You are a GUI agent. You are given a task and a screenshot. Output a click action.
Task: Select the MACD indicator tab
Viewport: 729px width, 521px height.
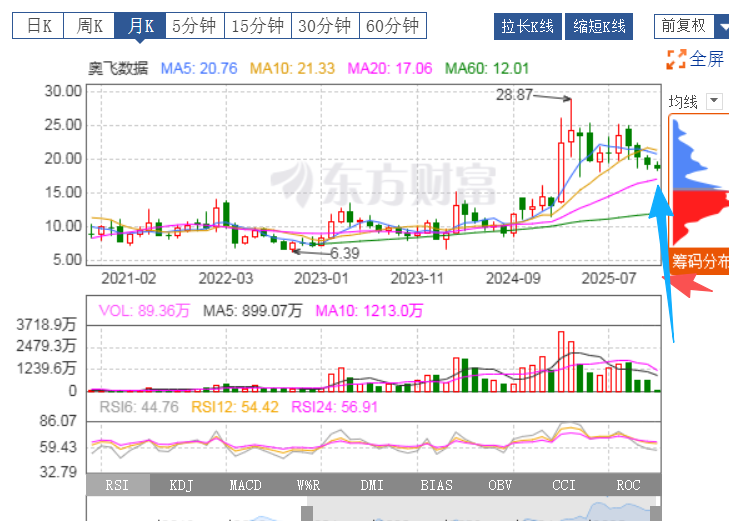tap(245, 485)
